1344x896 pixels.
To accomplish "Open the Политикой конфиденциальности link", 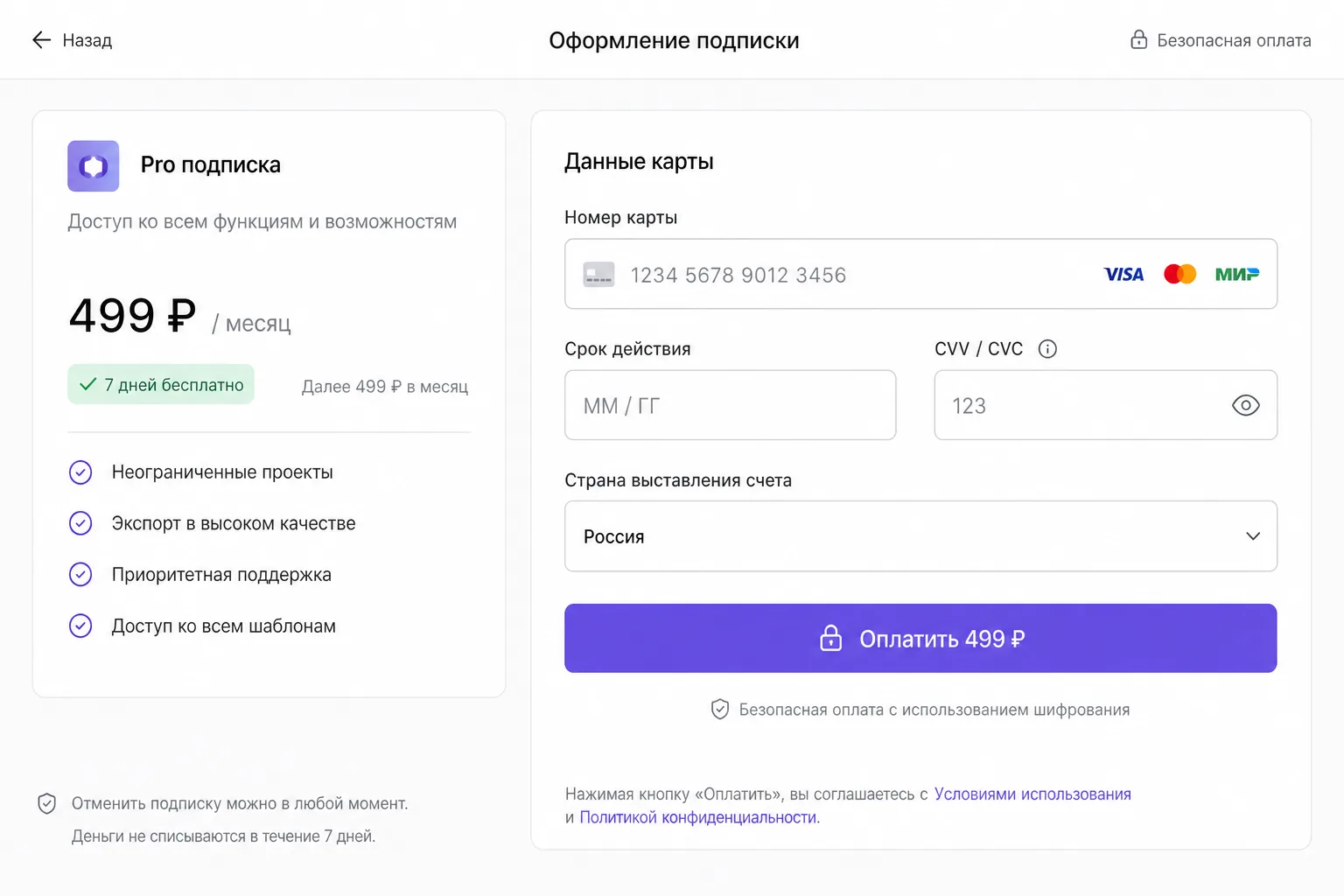I will pyautogui.click(x=698, y=818).
